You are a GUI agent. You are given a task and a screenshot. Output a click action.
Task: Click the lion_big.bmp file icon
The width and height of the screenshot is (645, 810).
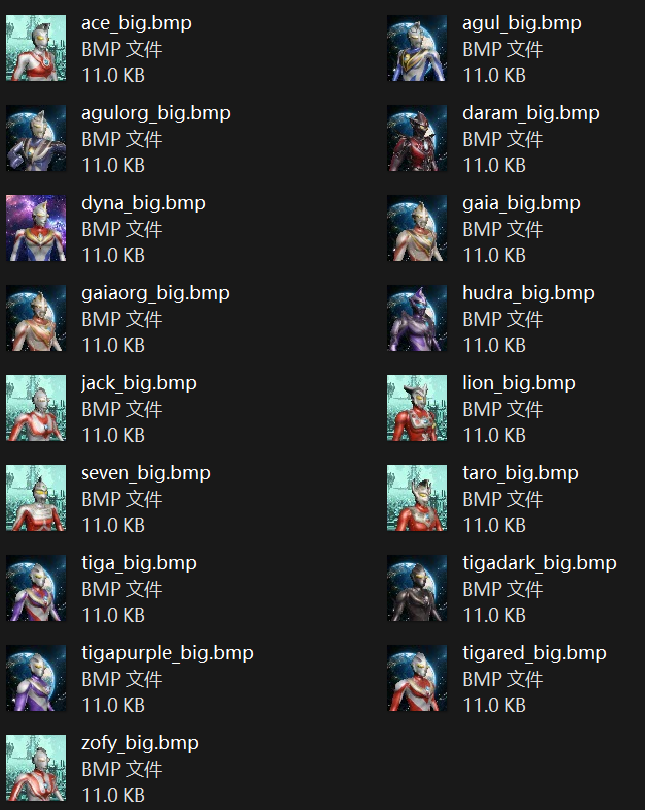pyautogui.click(x=417, y=408)
